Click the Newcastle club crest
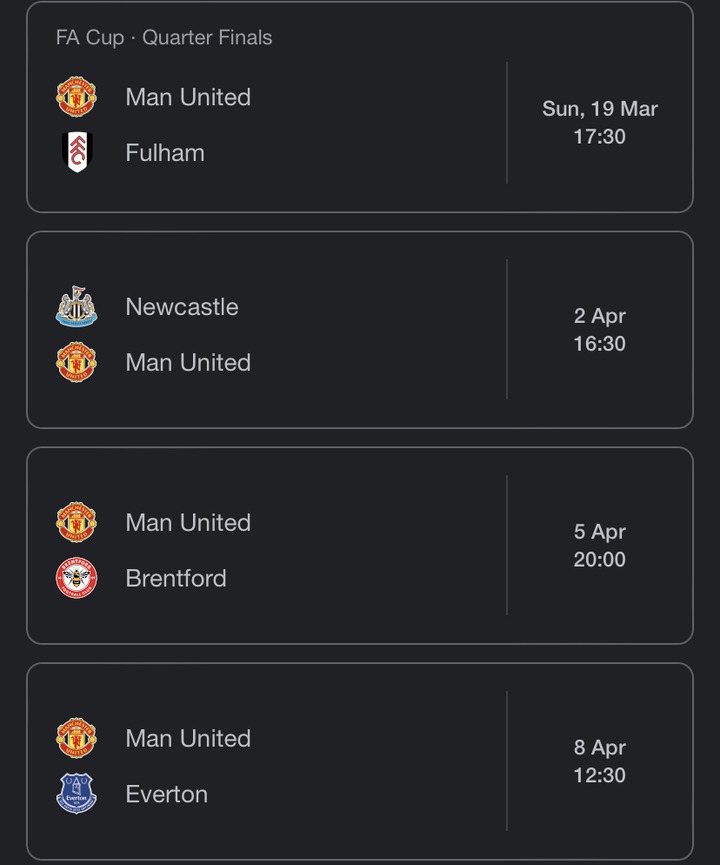The height and width of the screenshot is (865, 720). [77, 307]
